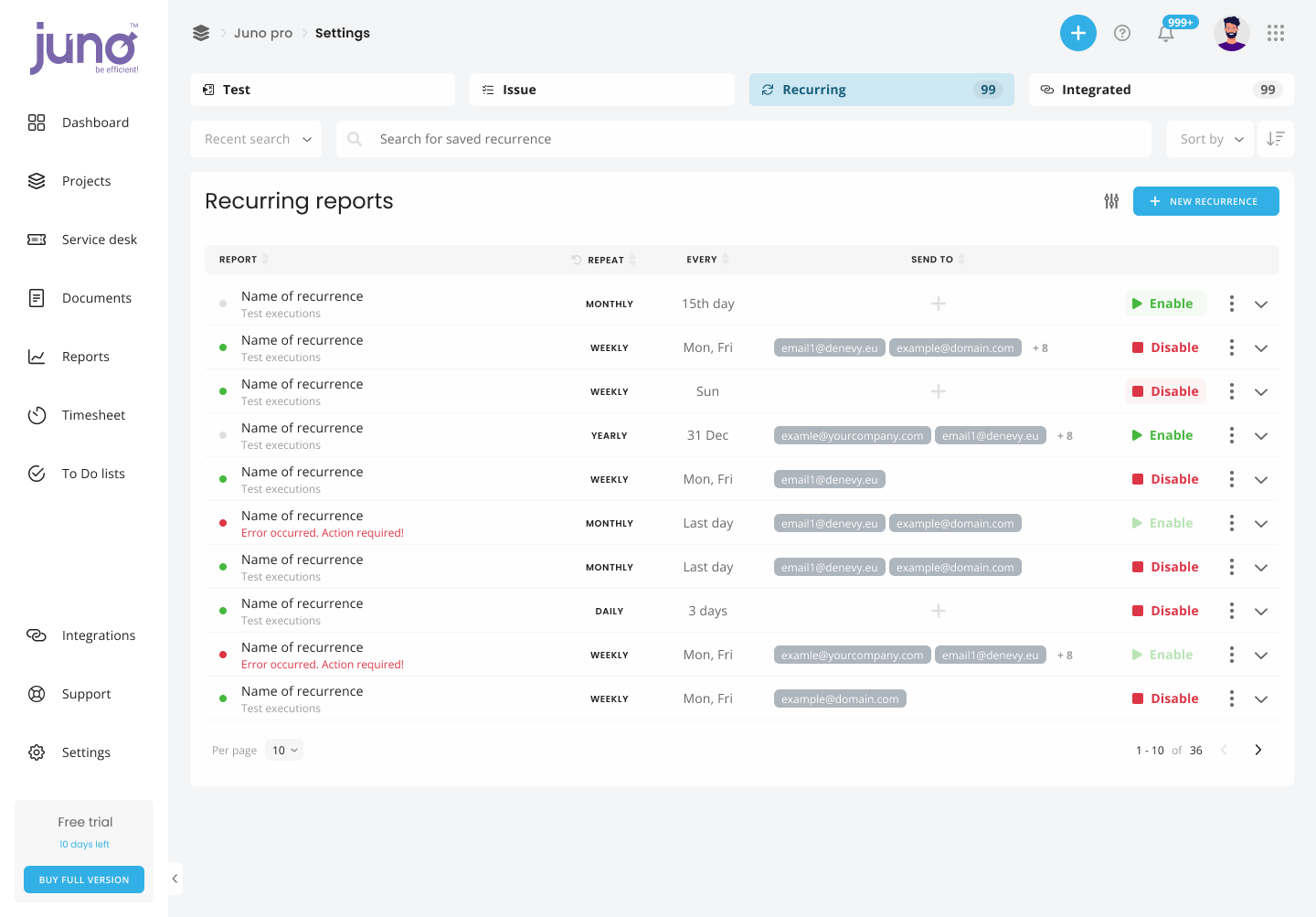Viewport: 1316px width, 917px height.
Task: Add recipient plus in the Sun row
Action: (939, 391)
